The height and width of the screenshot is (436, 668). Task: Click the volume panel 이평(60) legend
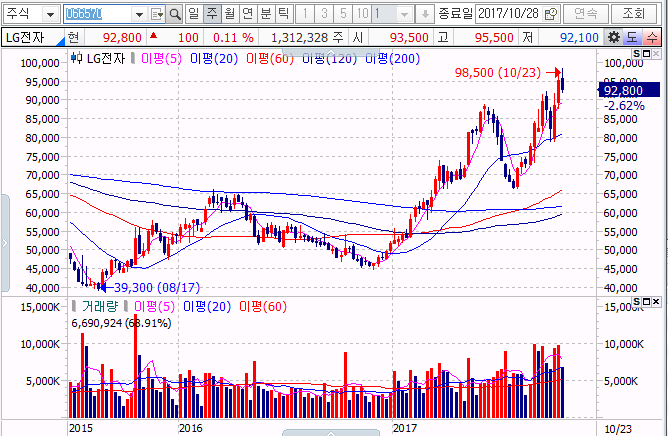coord(263,306)
